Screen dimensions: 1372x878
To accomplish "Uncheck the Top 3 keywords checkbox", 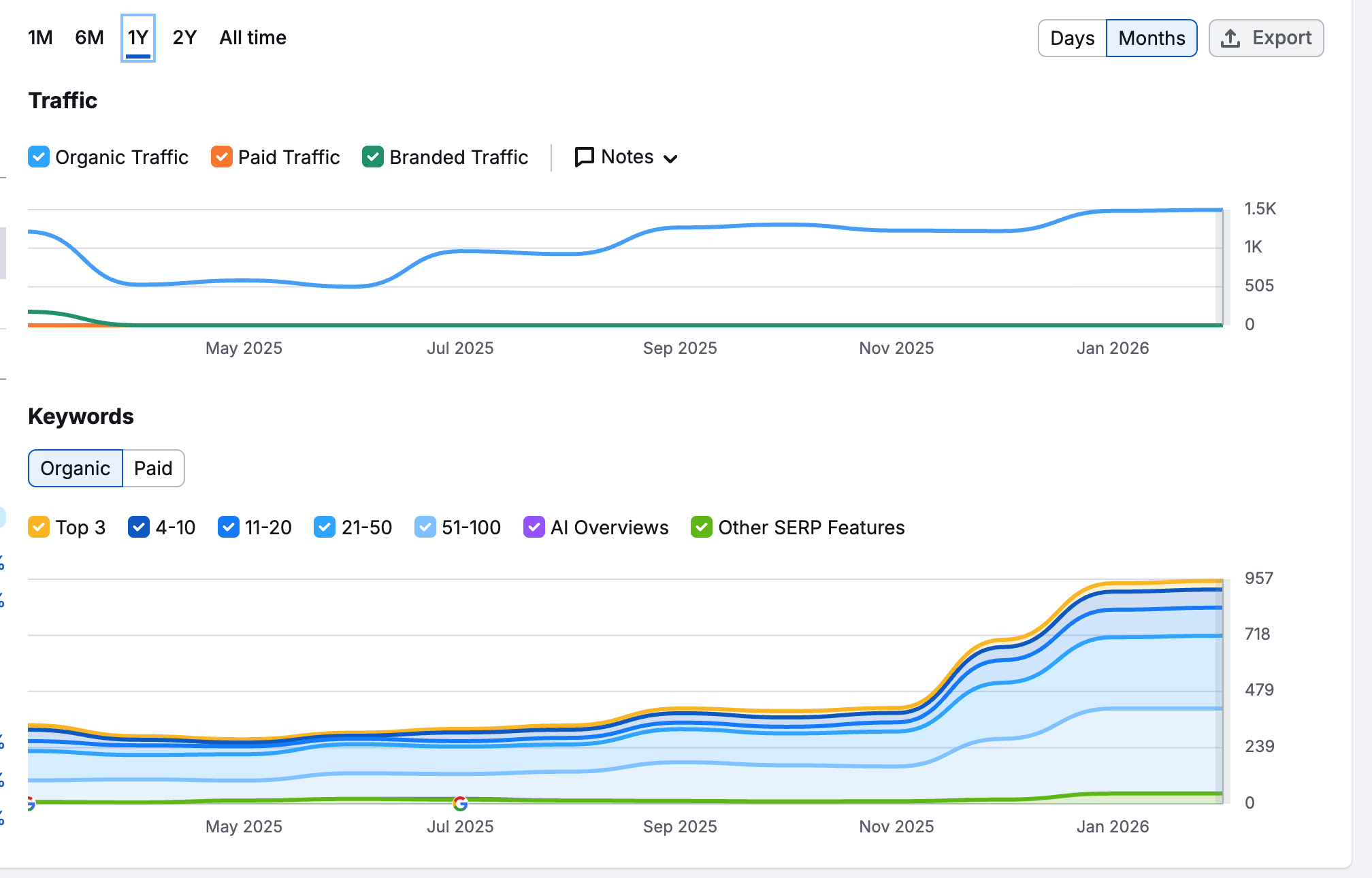I will tap(39, 527).
